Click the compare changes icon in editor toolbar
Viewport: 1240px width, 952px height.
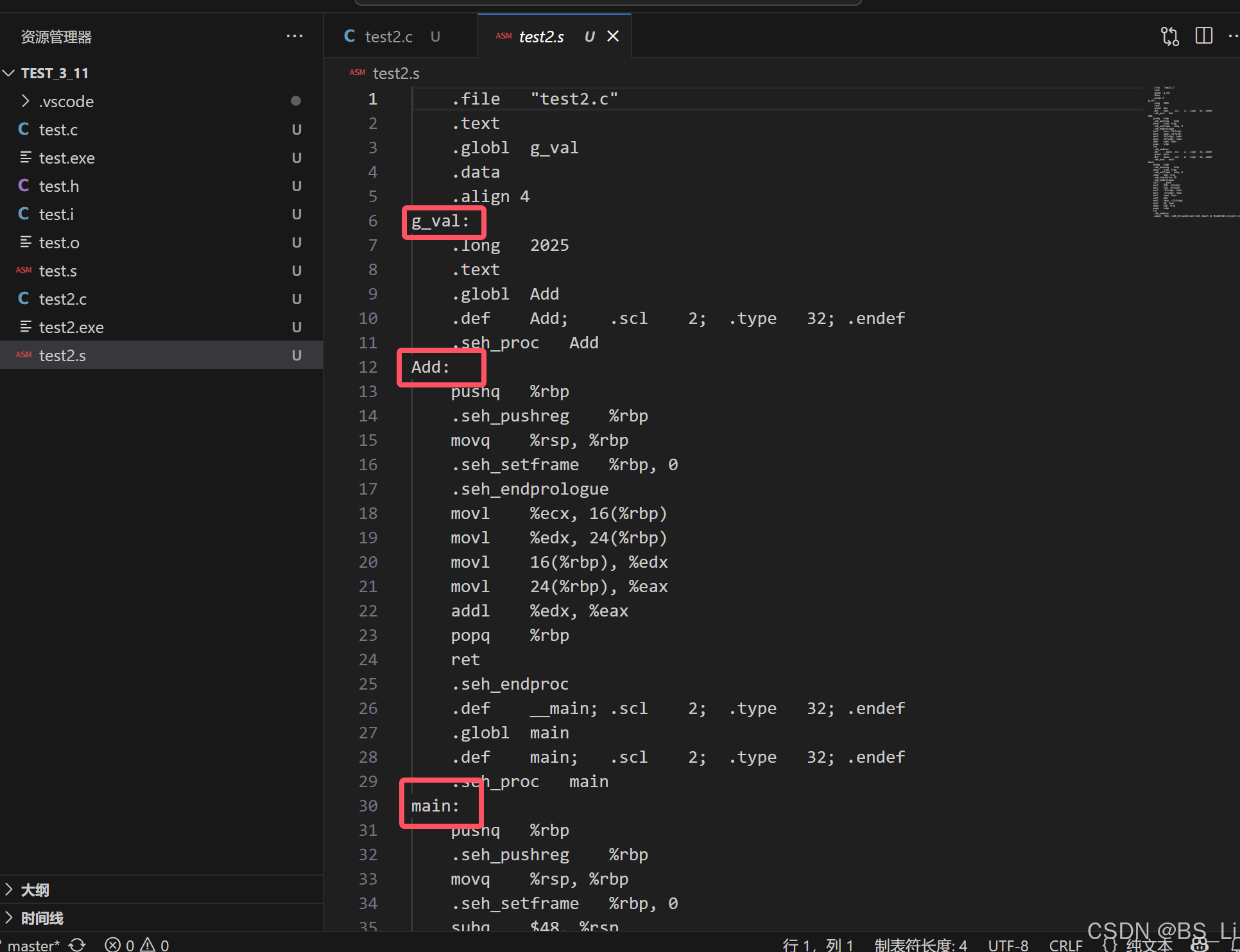click(x=1169, y=37)
